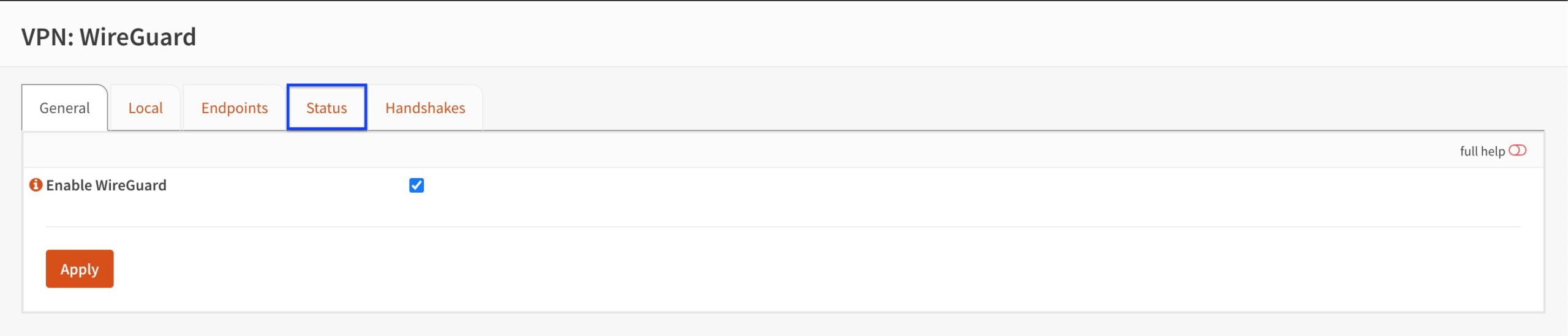1568x336 pixels.
Task: Enable full help with the red toggle
Action: (1517, 151)
